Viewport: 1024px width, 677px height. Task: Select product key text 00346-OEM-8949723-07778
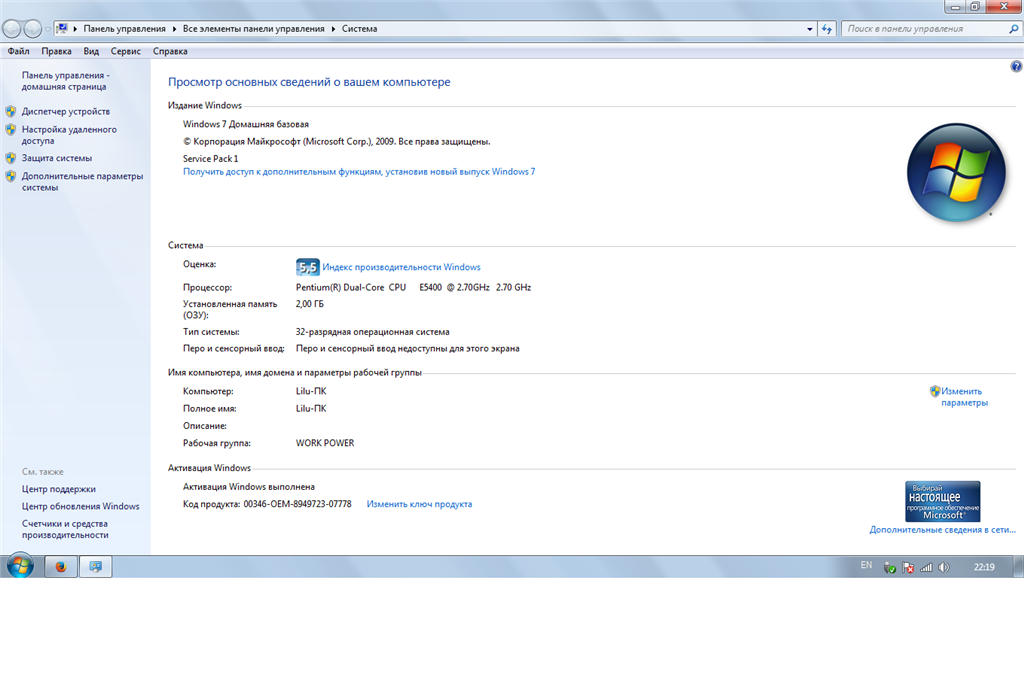pyautogui.click(x=297, y=504)
